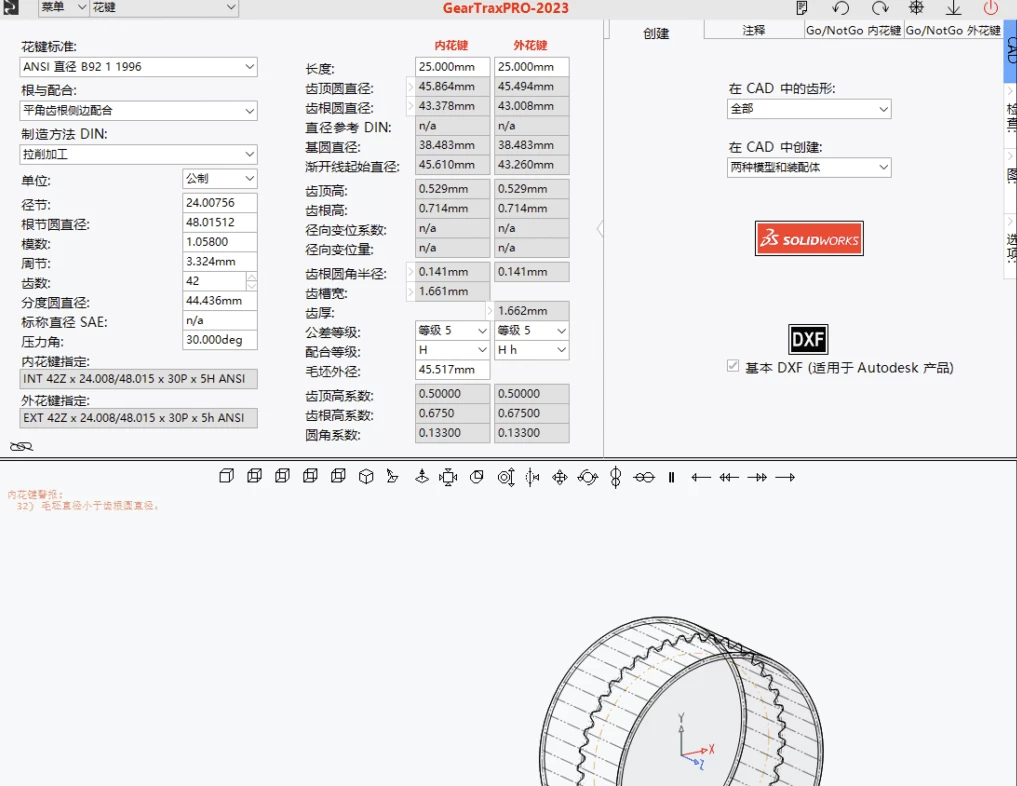The width and height of the screenshot is (1017, 786).
Task: Click the chain link icon below 外花键指定
Action: click(x=21, y=446)
